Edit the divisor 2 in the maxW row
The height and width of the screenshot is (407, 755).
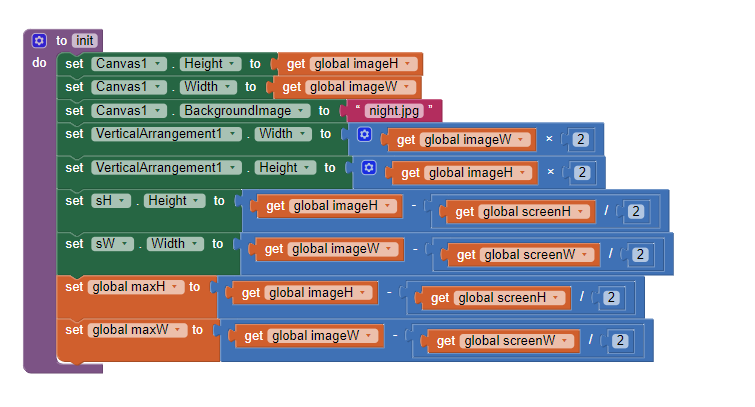tap(620, 341)
